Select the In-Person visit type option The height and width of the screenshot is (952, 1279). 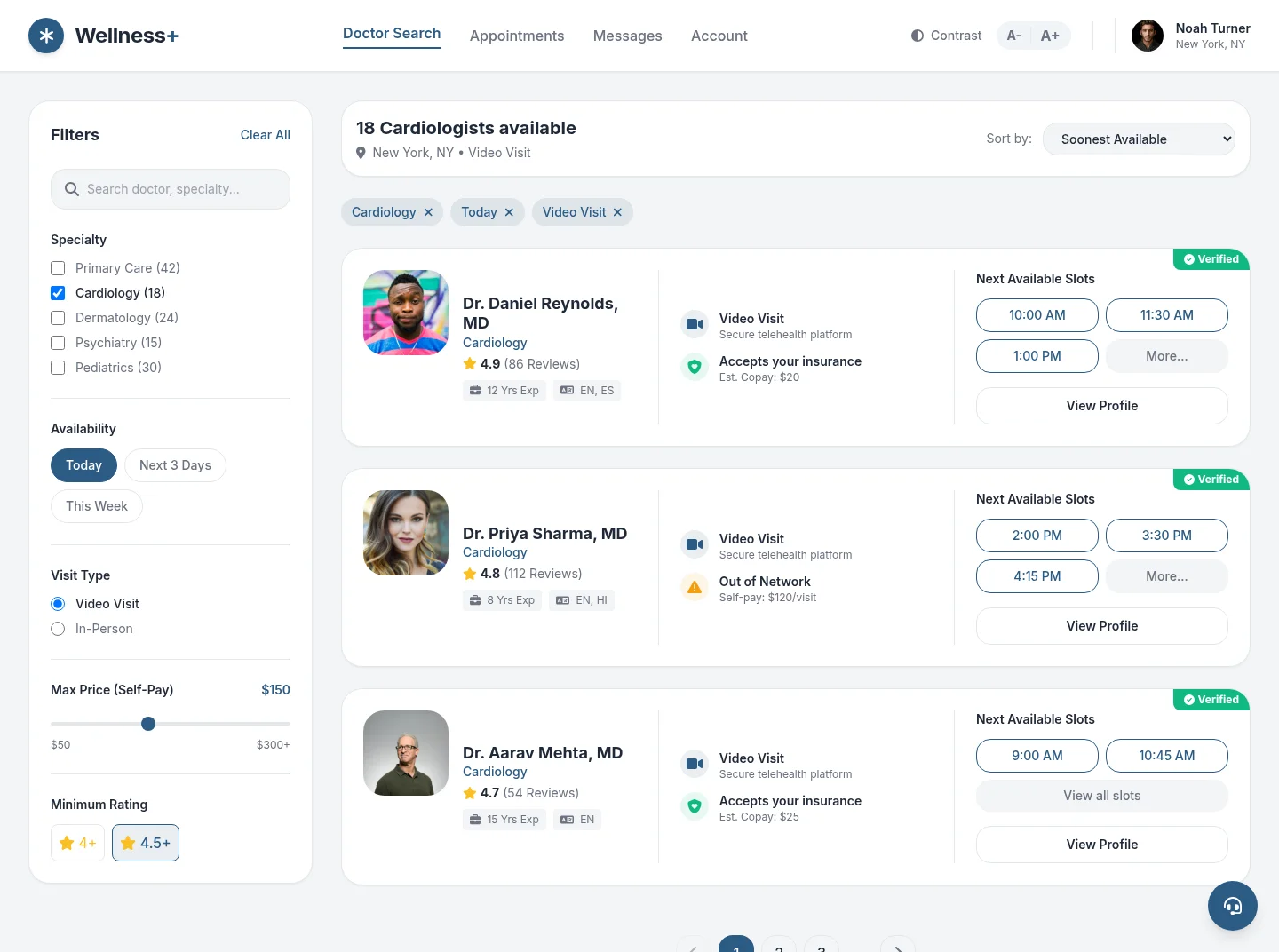click(58, 629)
